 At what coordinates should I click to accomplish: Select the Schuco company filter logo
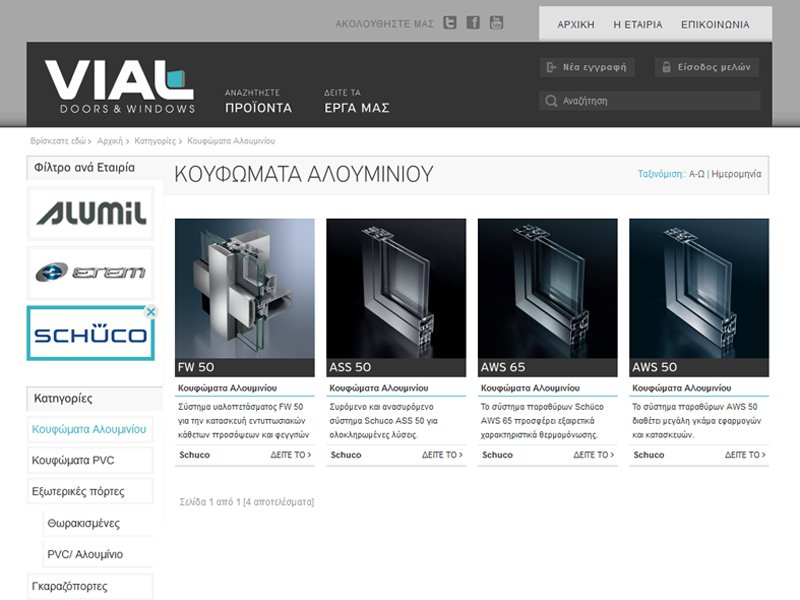click(91, 334)
